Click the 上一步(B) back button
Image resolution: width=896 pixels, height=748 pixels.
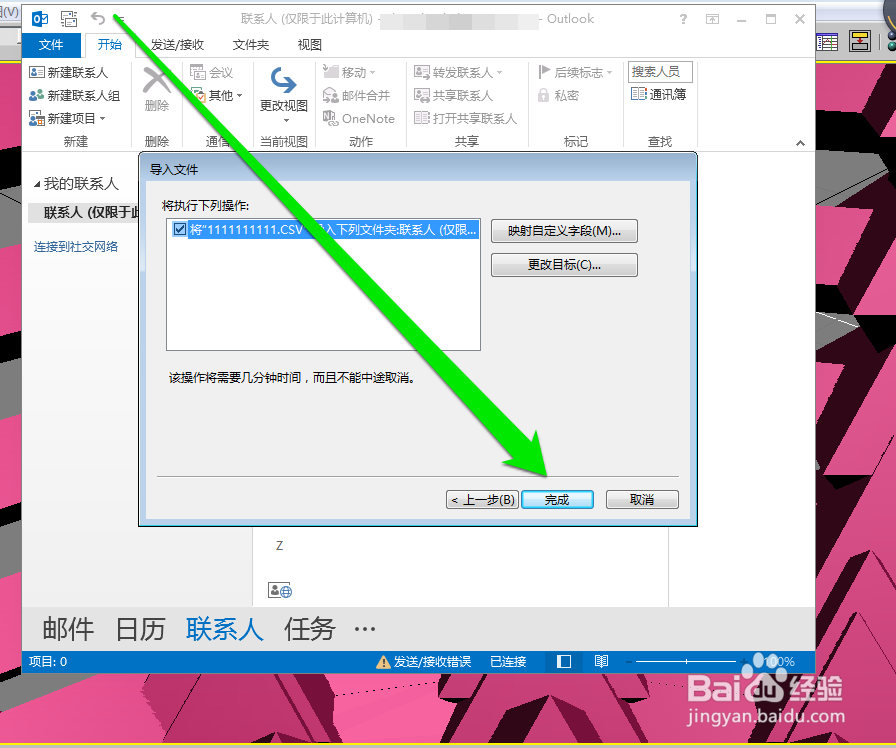(482, 499)
